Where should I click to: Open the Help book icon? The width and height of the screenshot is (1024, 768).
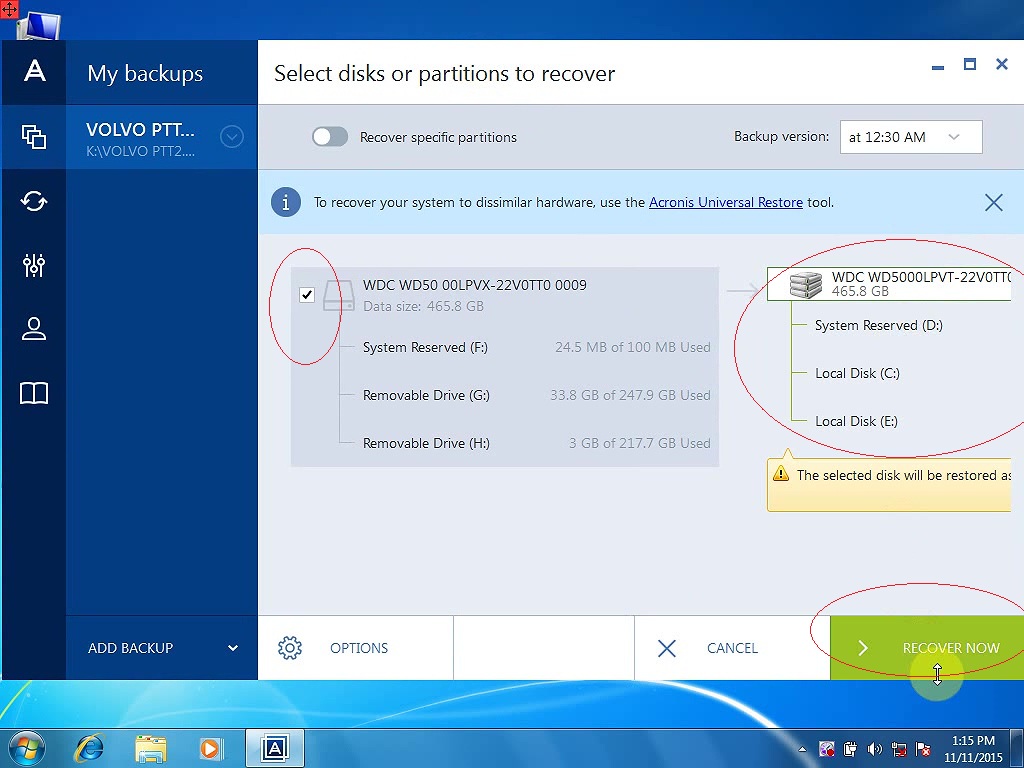pos(34,393)
